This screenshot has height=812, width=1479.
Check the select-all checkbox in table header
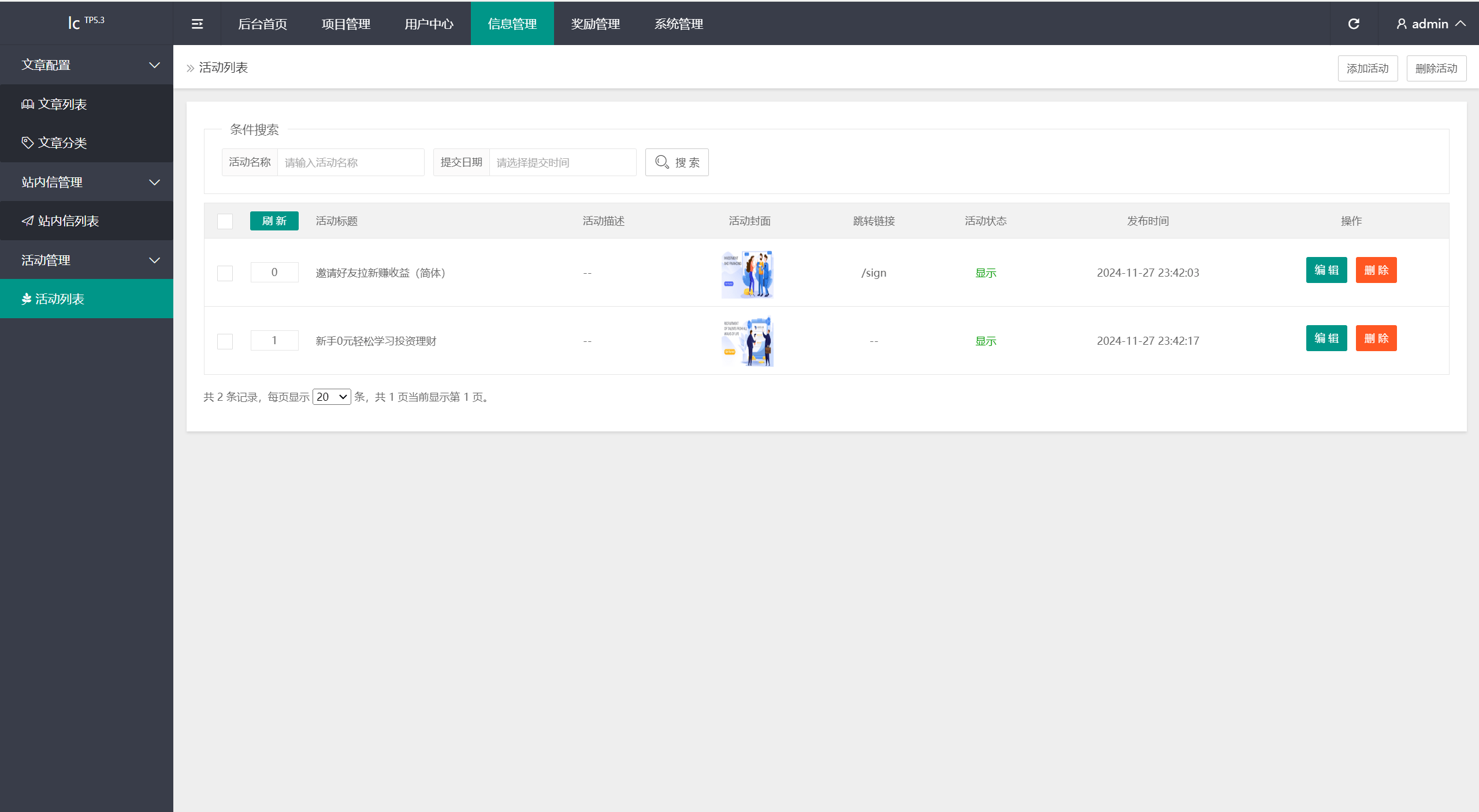point(225,221)
